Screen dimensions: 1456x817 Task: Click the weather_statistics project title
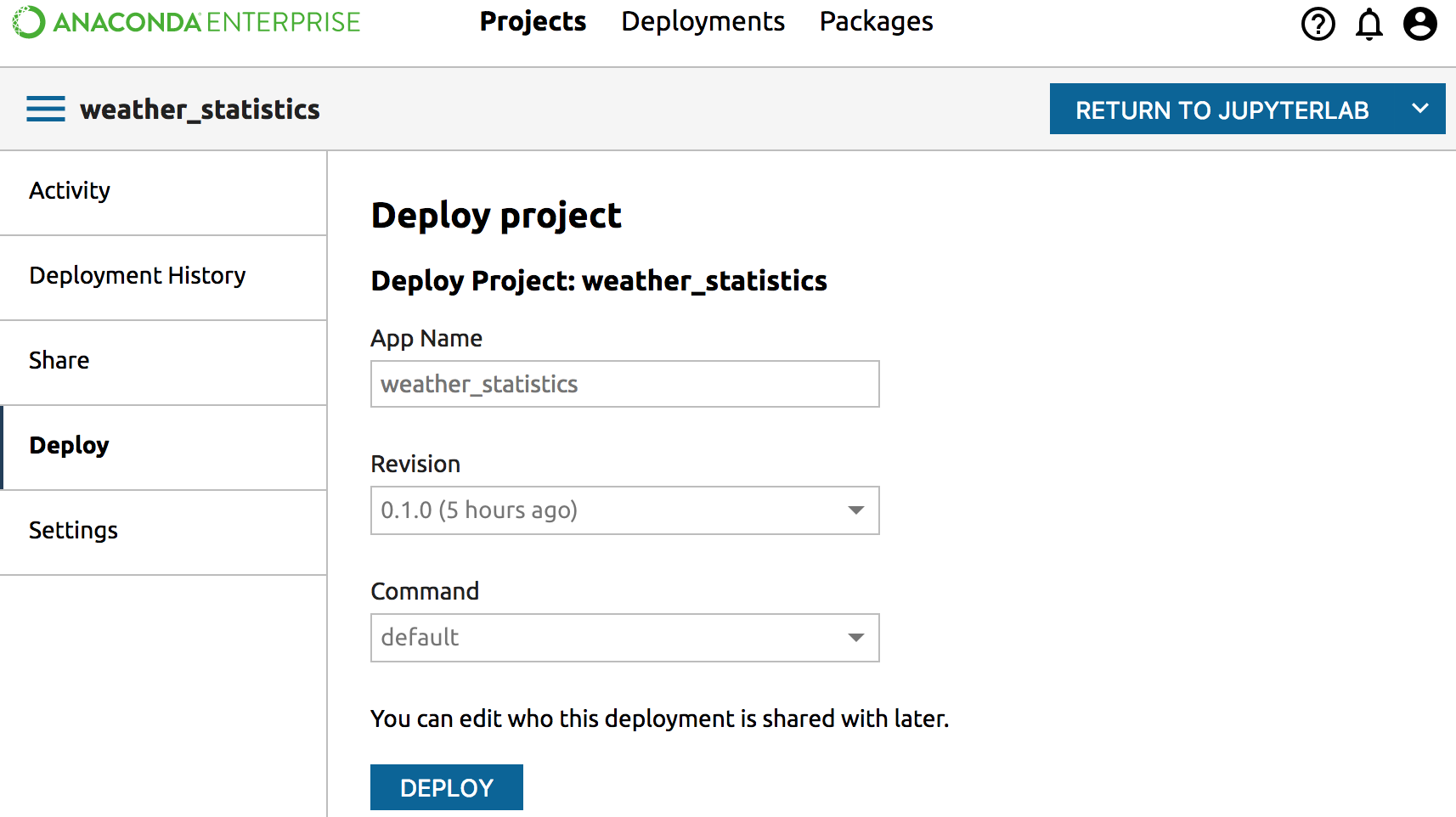coord(200,109)
